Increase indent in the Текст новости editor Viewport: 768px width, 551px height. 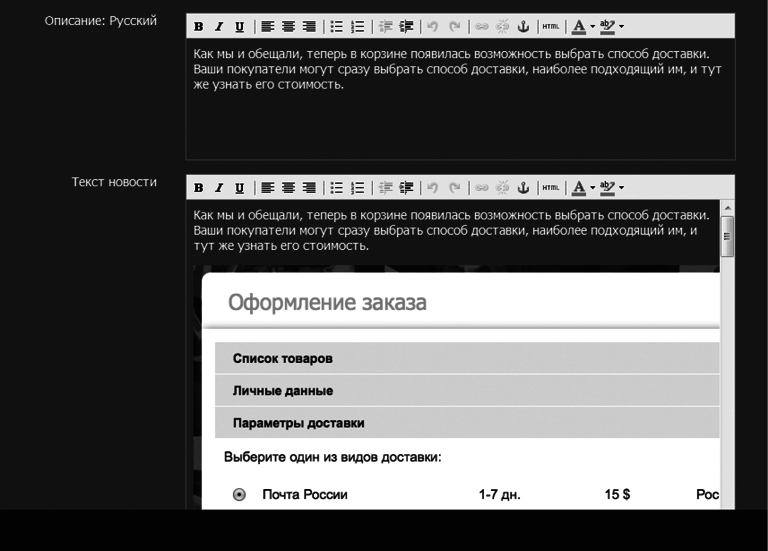(406, 188)
